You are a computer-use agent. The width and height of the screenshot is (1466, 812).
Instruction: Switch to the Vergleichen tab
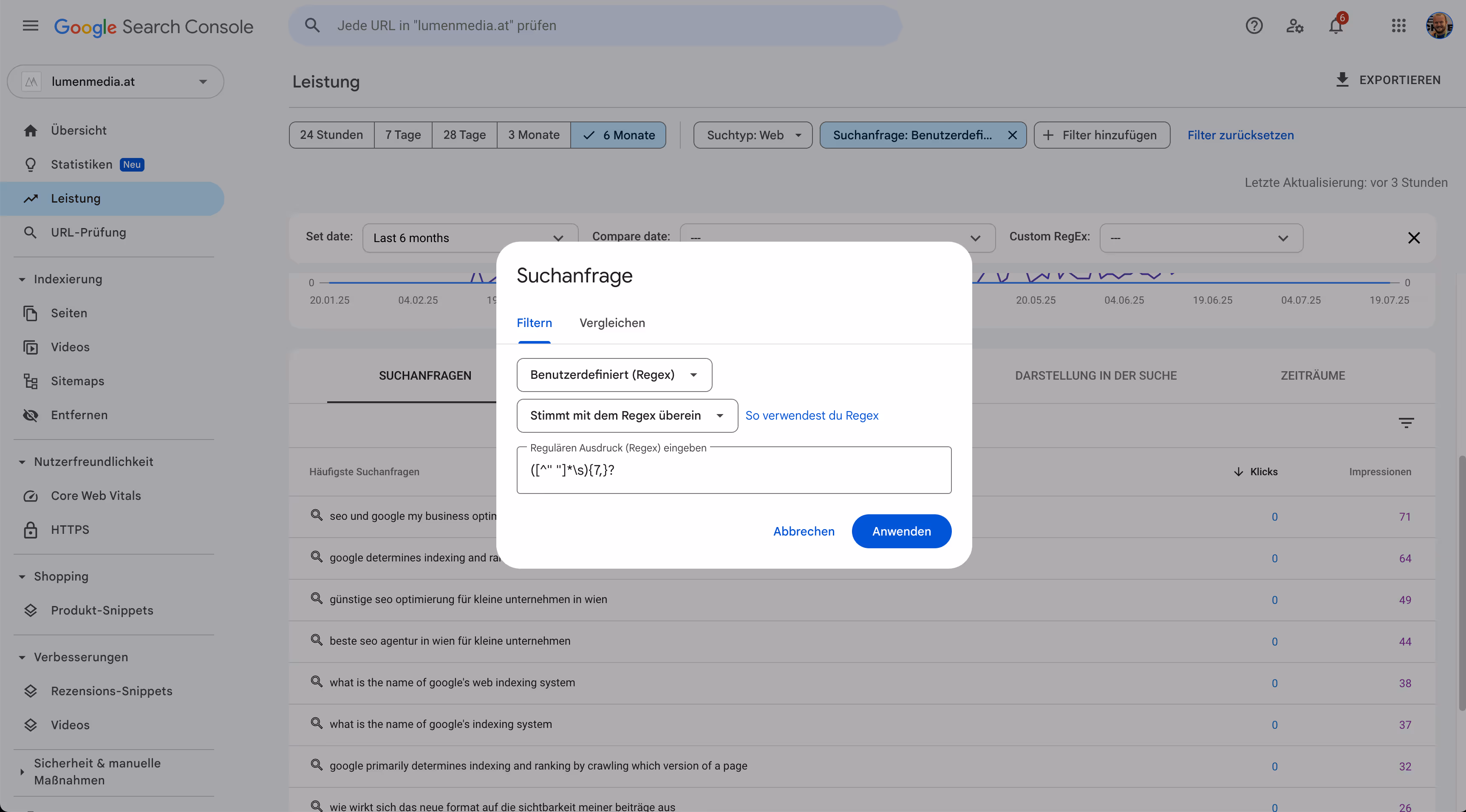click(612, 323)
